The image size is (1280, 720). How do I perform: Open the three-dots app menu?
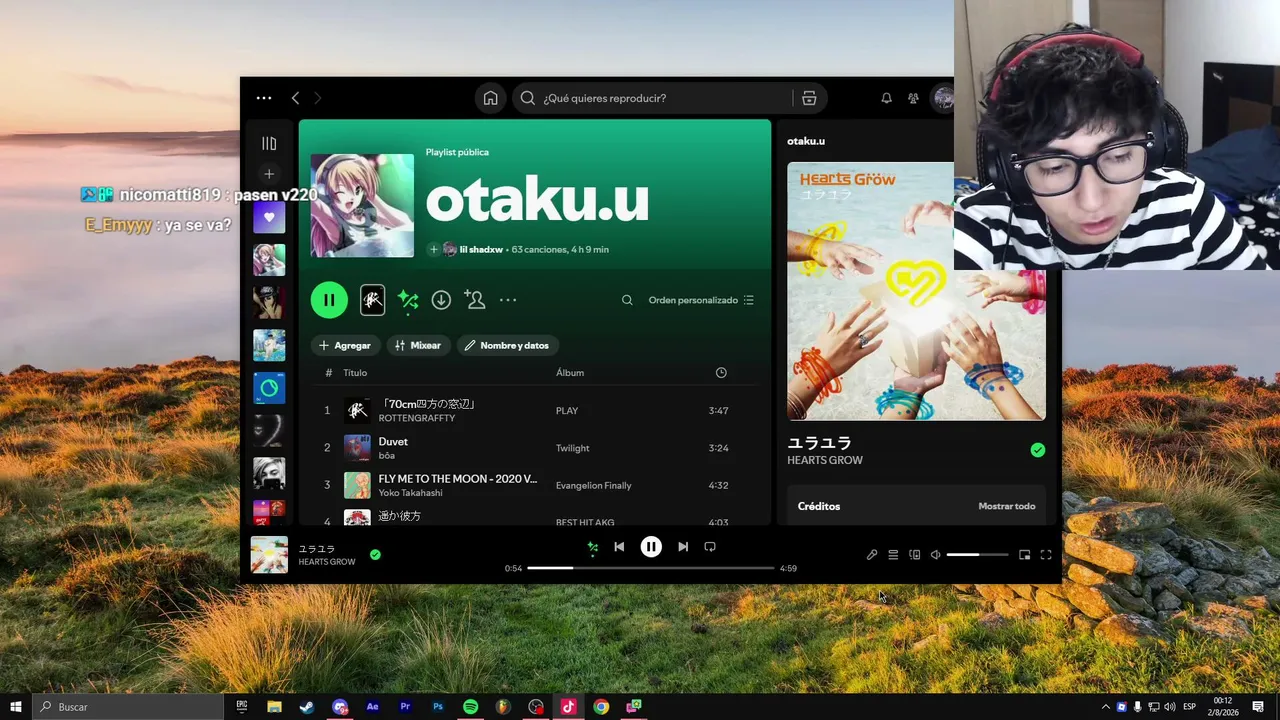pyautogui.click(x=264, y=98)
